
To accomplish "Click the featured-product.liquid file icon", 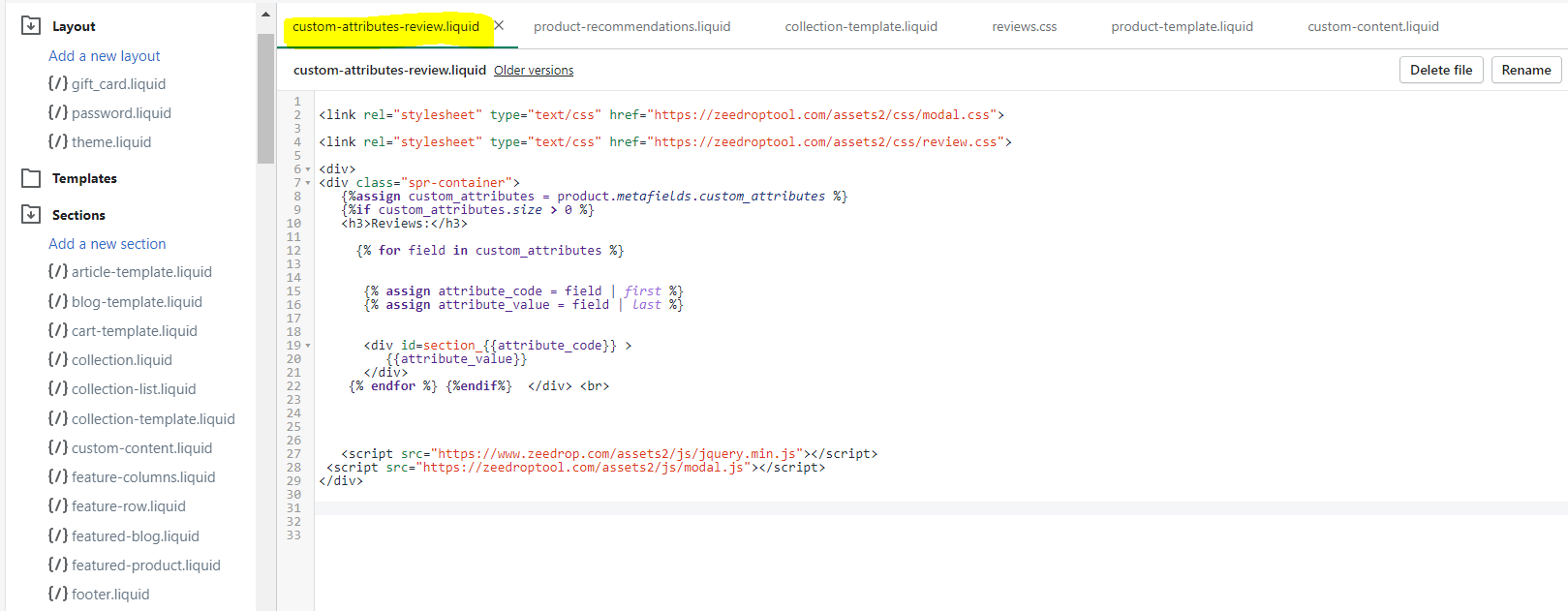I will click(x=58, y=565).
